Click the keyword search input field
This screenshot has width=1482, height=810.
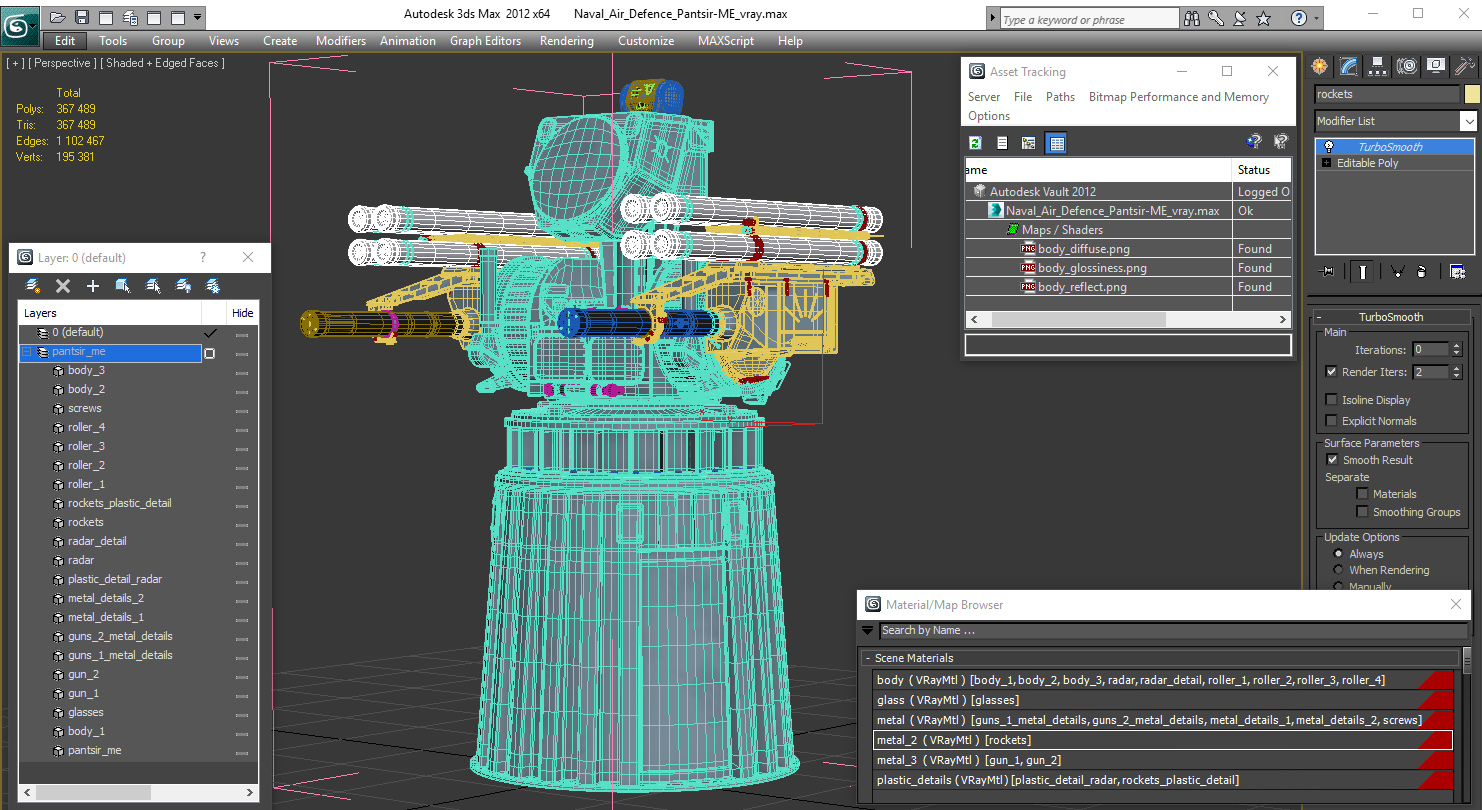pos(1088,19)
